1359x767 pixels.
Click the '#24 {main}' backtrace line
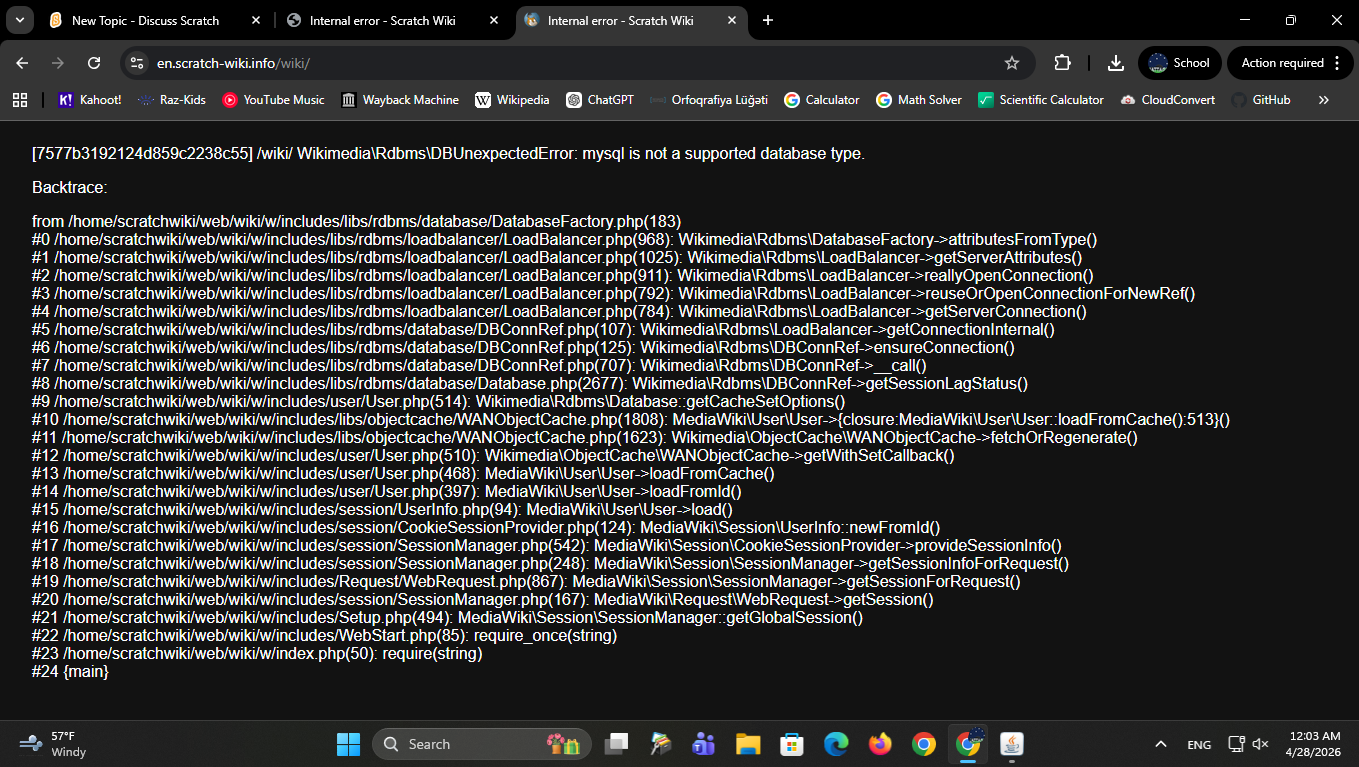pyautogui.click(x=70, y=672)
